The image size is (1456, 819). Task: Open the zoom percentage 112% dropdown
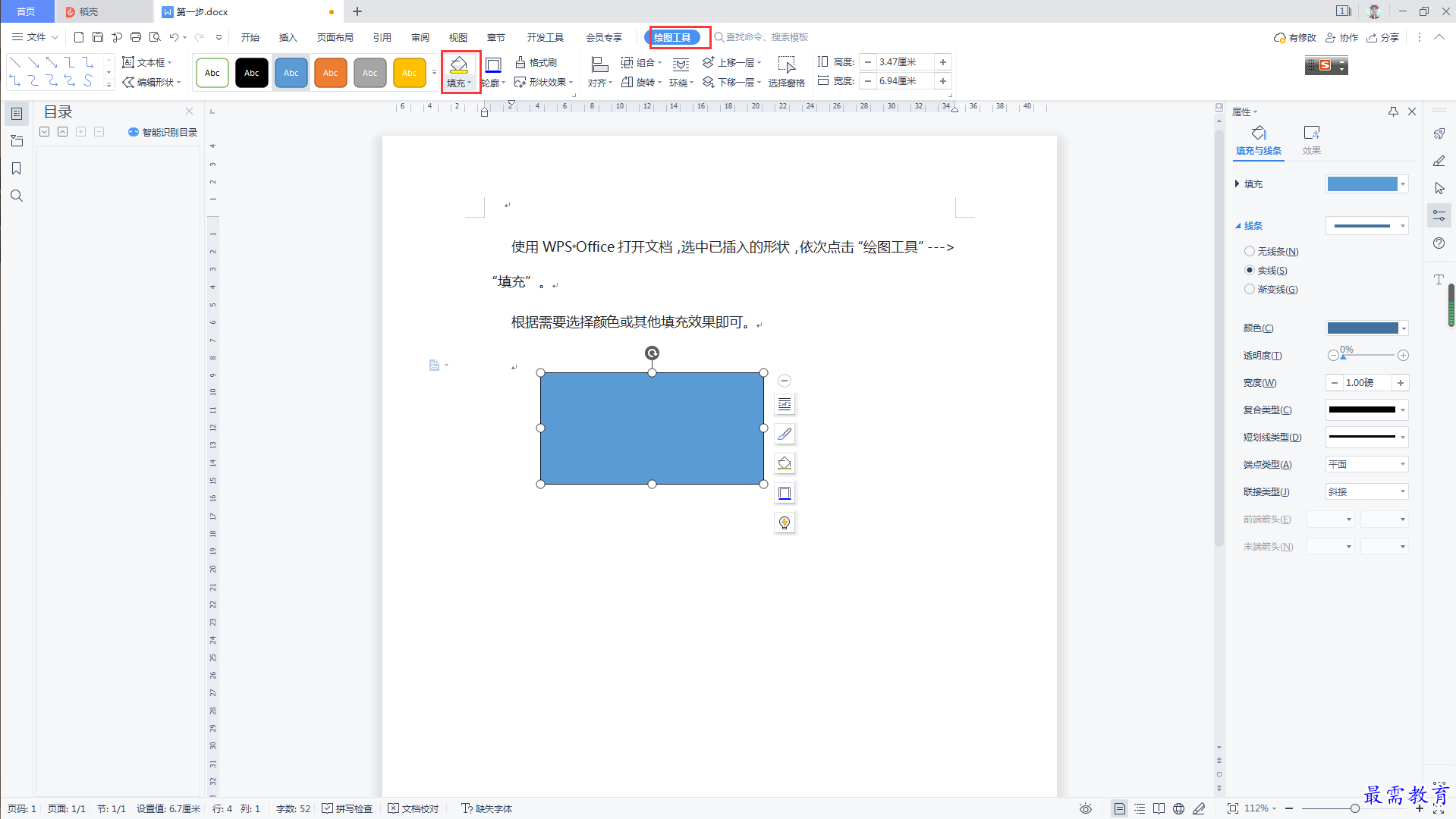coord(1260,808)
